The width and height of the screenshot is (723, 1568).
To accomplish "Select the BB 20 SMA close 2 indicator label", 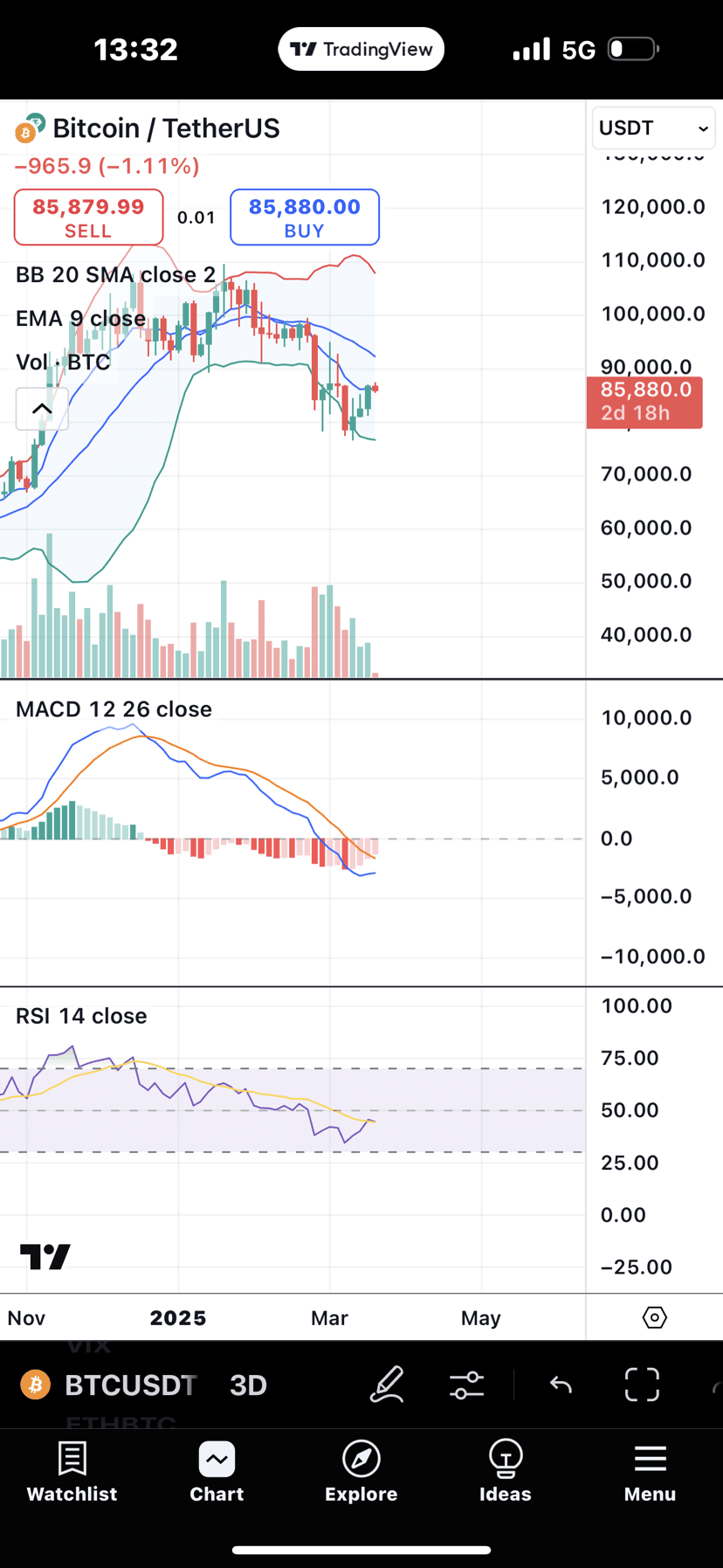I will point(115,274).
